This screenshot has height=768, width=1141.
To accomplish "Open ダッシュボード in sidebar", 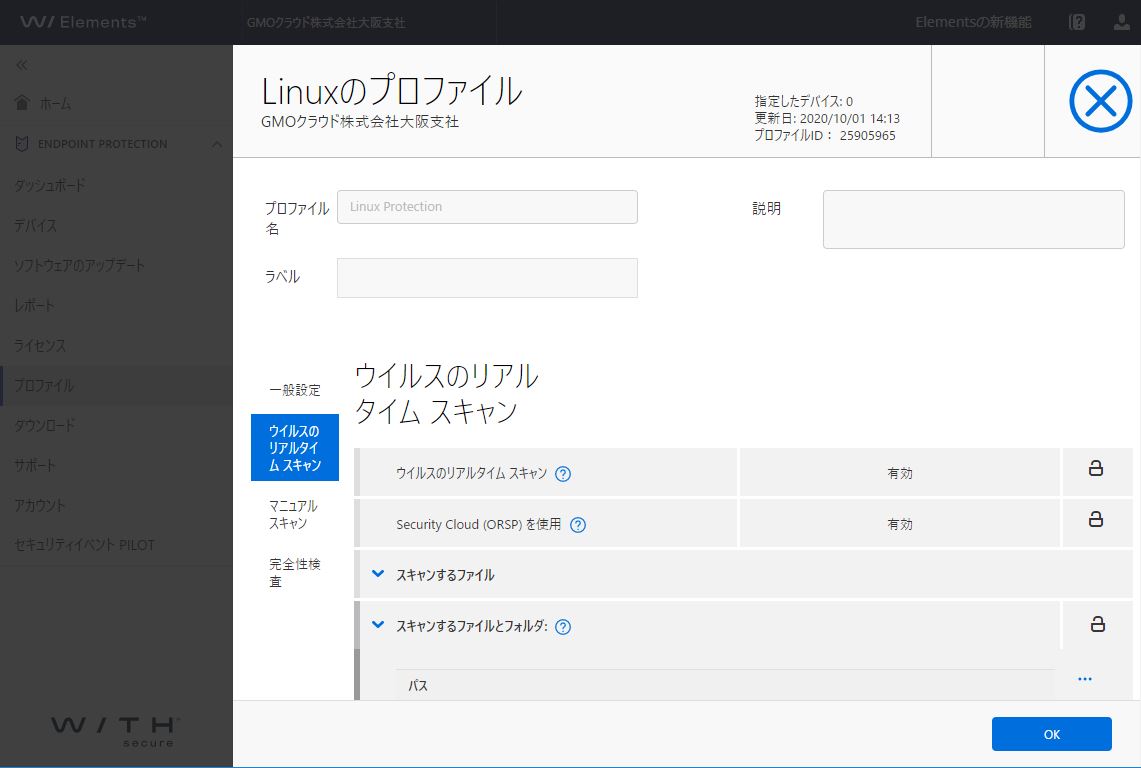I will click(x=50, y=186).
